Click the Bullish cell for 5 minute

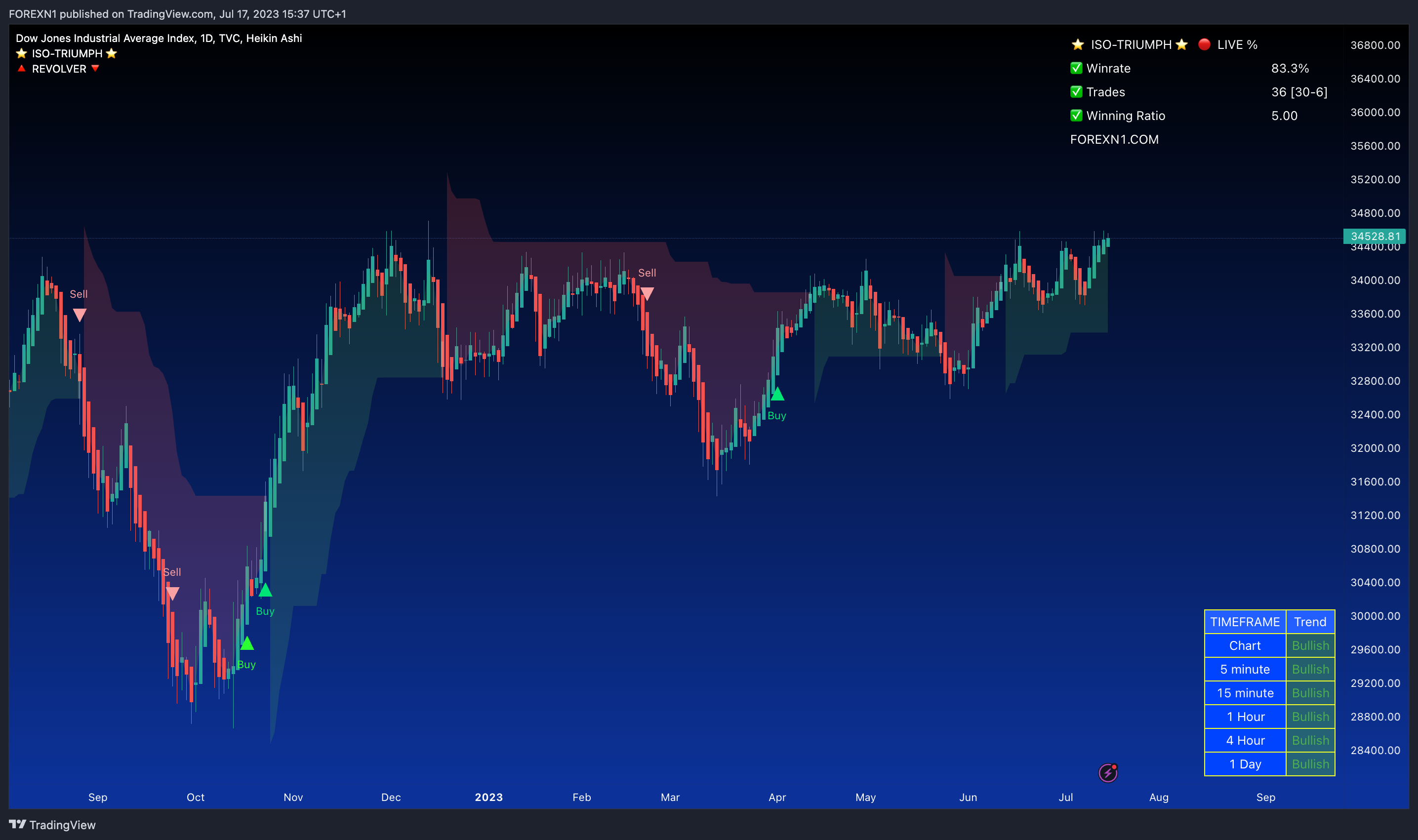tap(1310, 669)
